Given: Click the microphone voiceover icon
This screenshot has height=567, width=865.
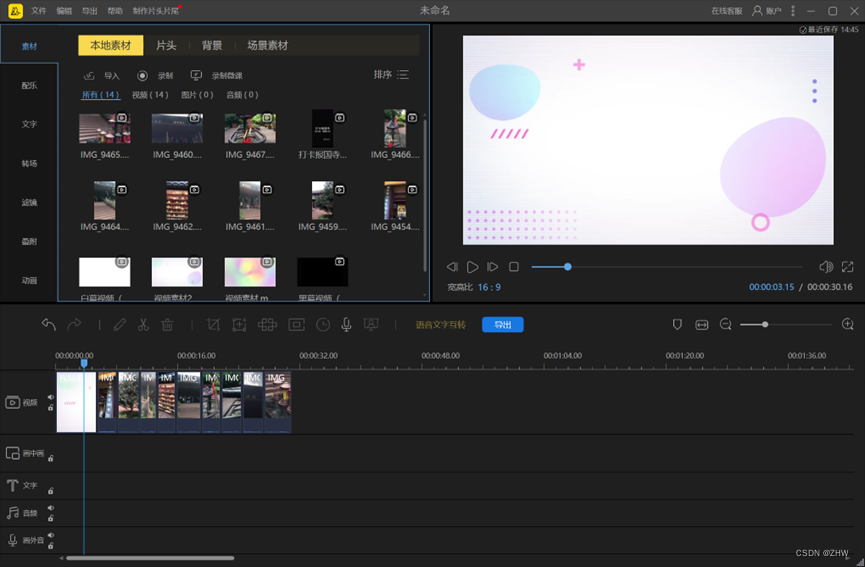Looking at the screenshot, I should pyautogui.click(x=346, y=325).
